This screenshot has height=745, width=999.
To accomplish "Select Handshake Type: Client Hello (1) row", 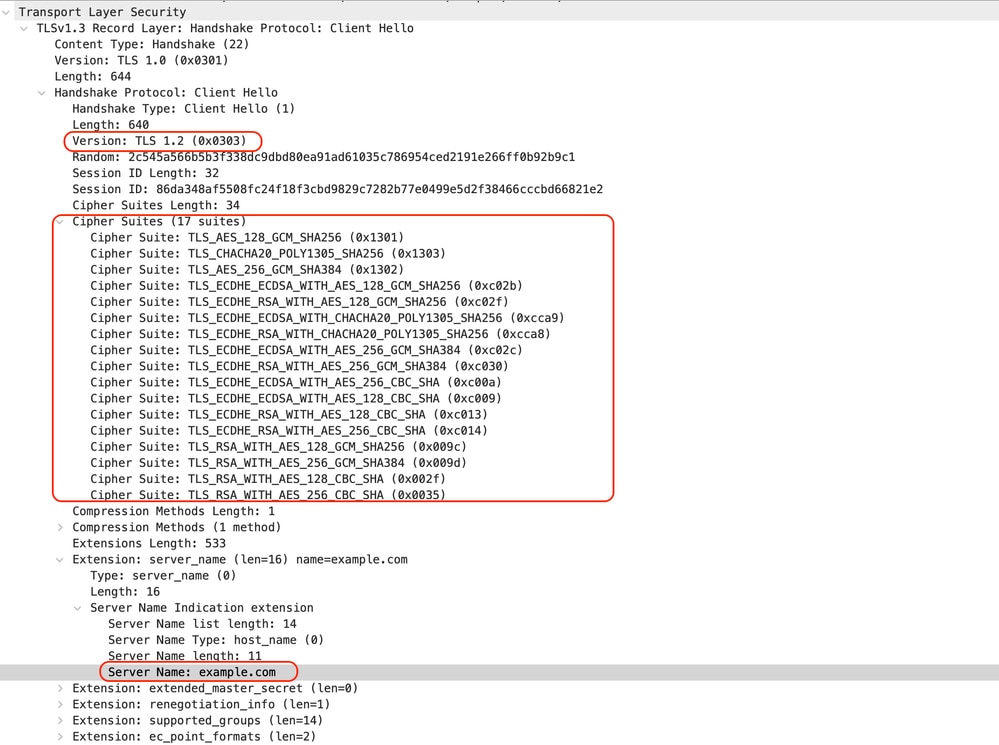I will pyautogui.click(x=183, y=108).
